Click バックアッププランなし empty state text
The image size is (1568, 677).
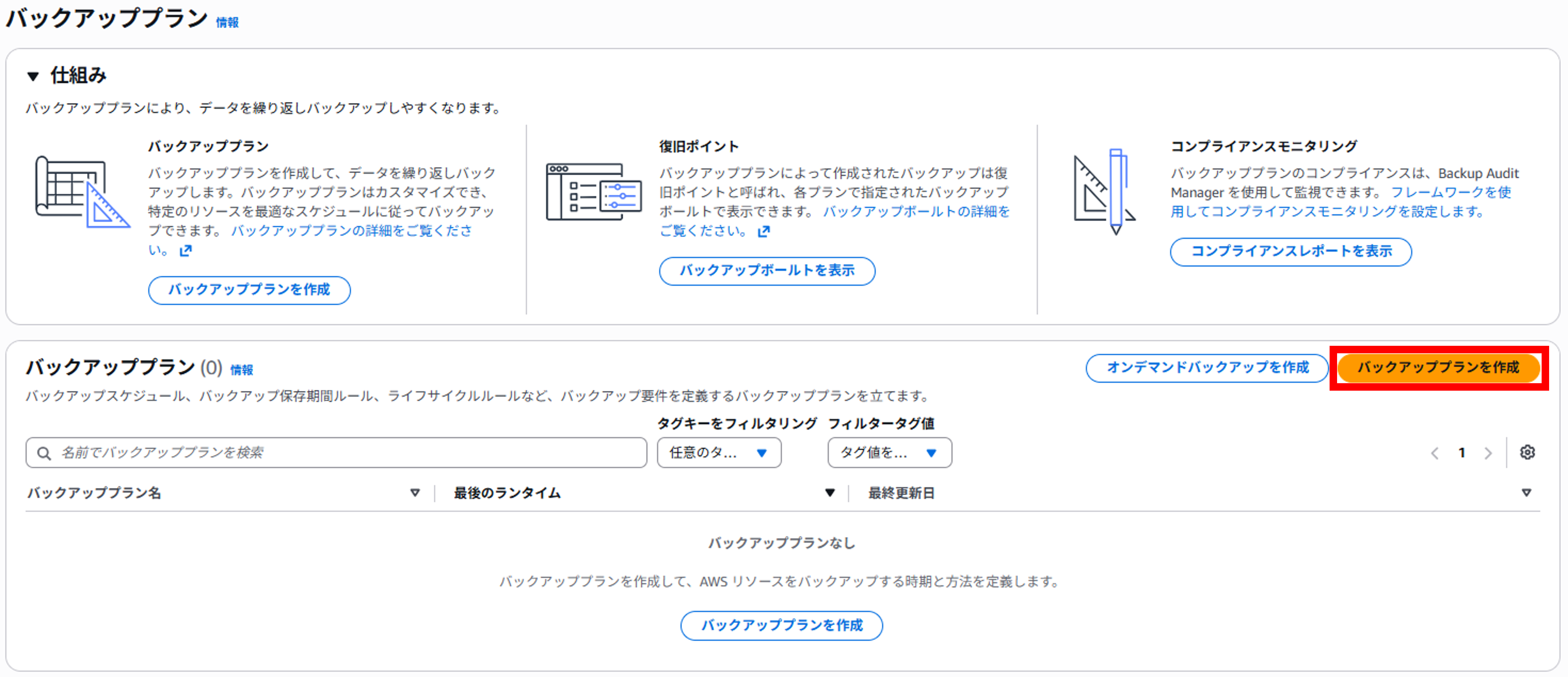point(782,543)
